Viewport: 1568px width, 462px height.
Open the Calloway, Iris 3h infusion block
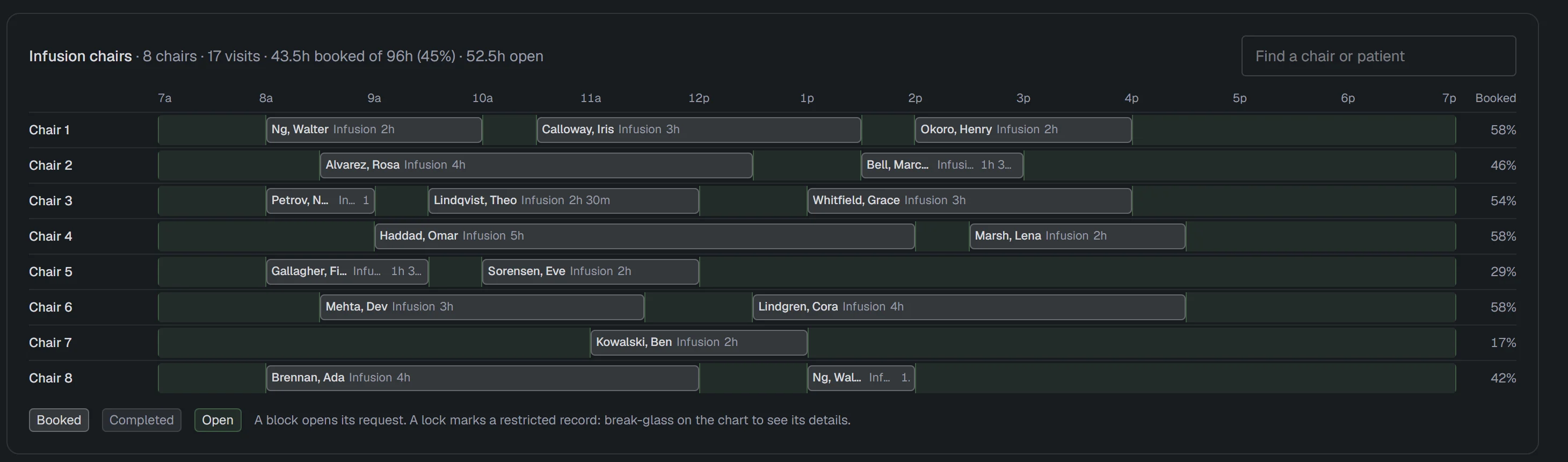[x=699, y=129]
